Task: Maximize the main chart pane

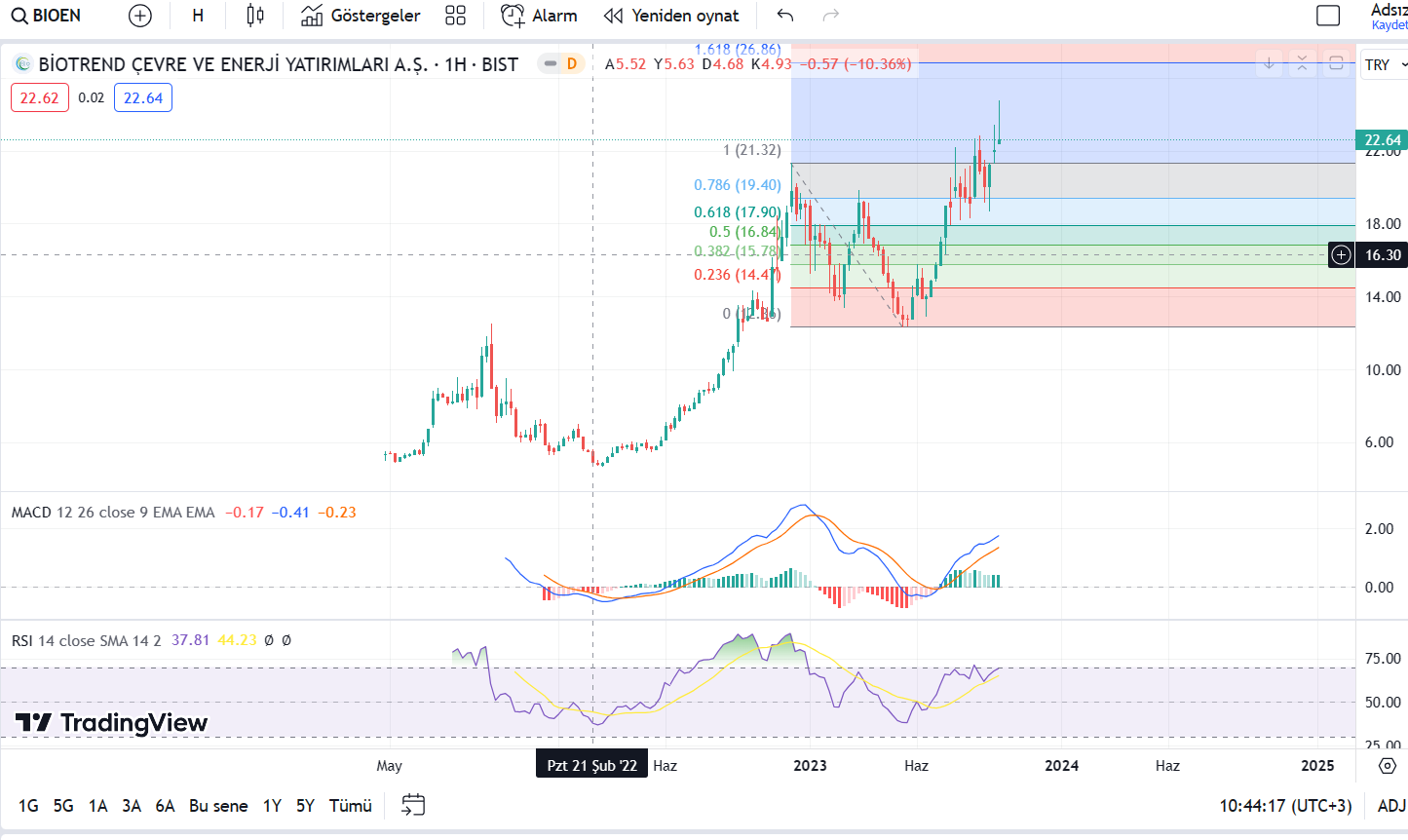Action: click(x=1337, y=63)
